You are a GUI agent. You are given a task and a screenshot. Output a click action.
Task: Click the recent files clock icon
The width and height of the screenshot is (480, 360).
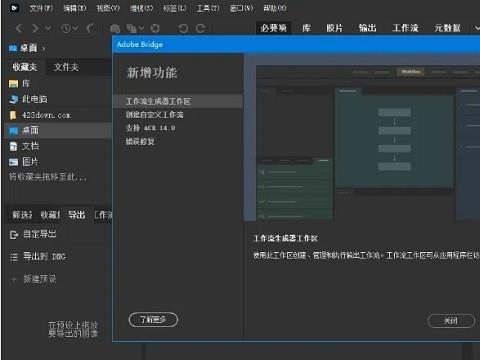[x=66, y=28]
